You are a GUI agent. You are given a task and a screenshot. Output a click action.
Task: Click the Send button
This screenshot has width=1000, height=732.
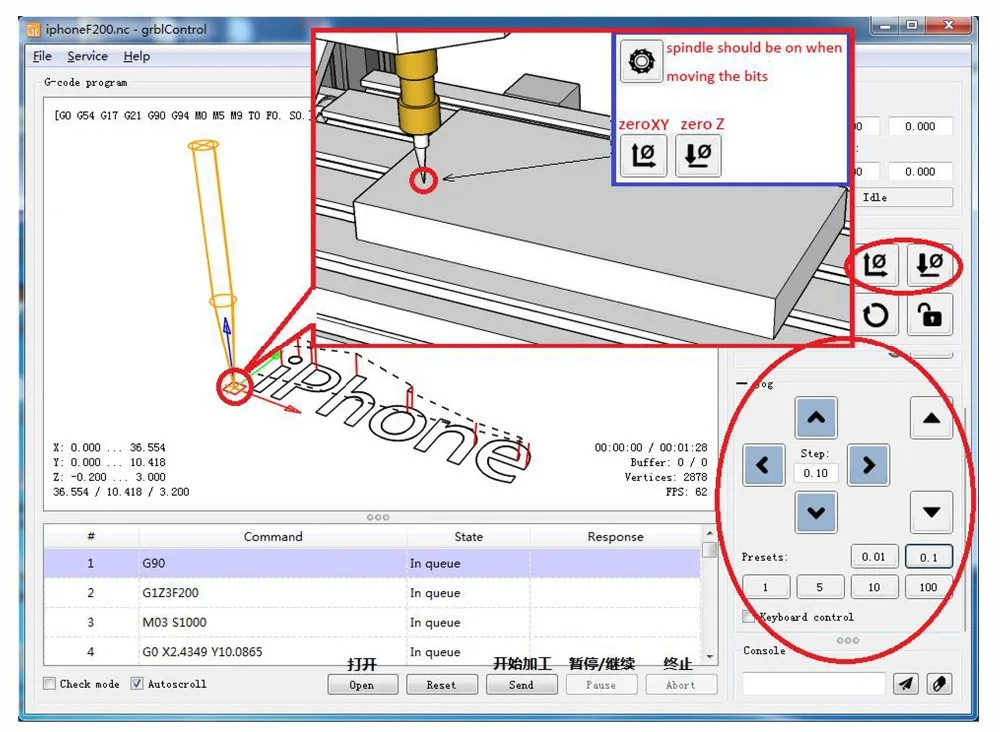click(x=521, y=685)
